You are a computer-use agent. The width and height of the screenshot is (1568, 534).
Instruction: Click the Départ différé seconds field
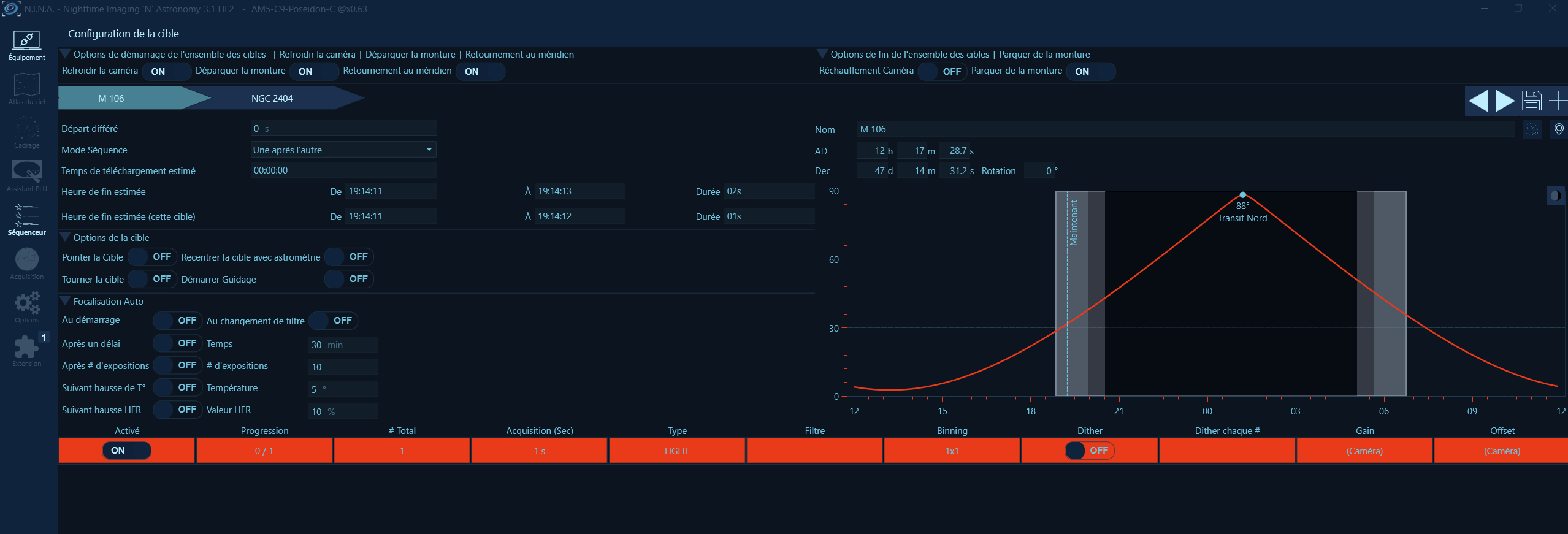[x=343, y=129]
